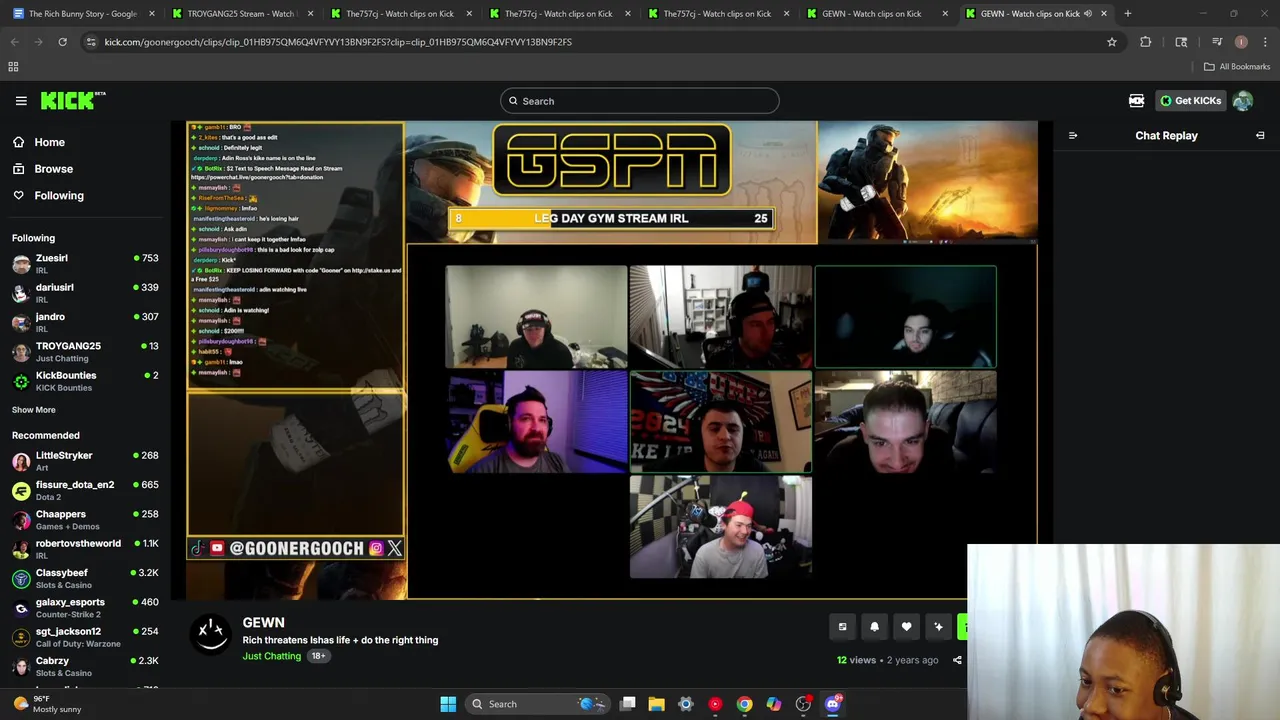Reload the page
This screenshot has height=720, width=1280.
click(62, 42)
